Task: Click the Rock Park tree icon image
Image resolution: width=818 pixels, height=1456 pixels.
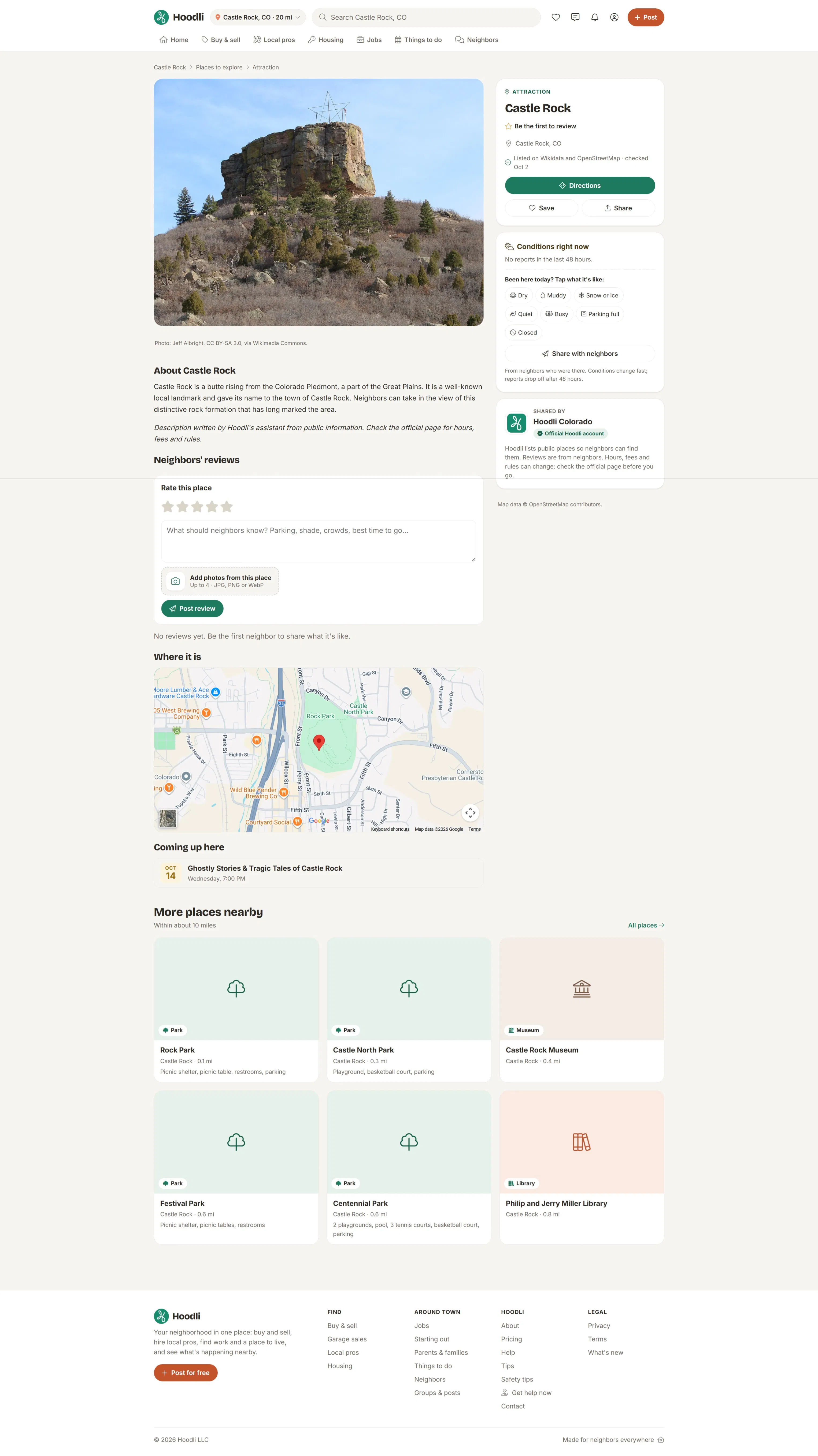Action: click(x=236, y=988)
